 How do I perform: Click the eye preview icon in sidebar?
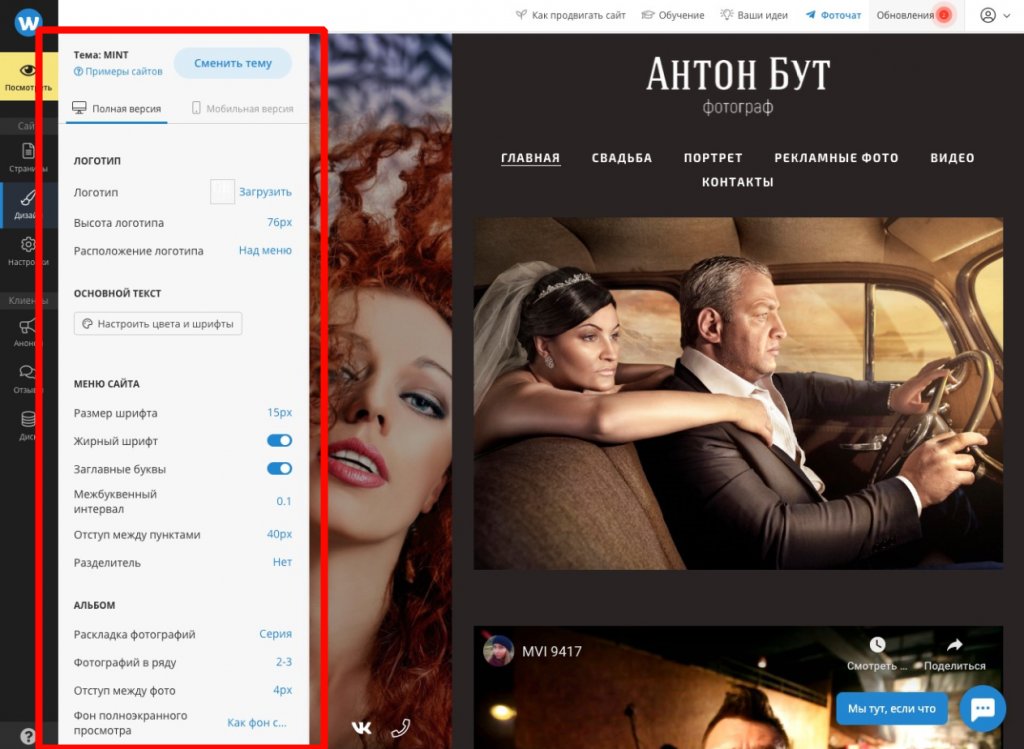click(27, 70)
